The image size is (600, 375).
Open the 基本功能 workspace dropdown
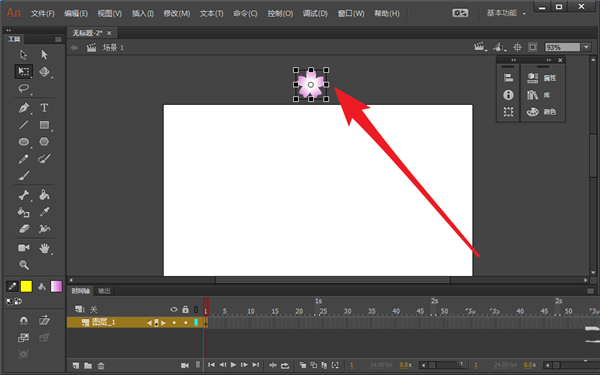click(506, 13)
